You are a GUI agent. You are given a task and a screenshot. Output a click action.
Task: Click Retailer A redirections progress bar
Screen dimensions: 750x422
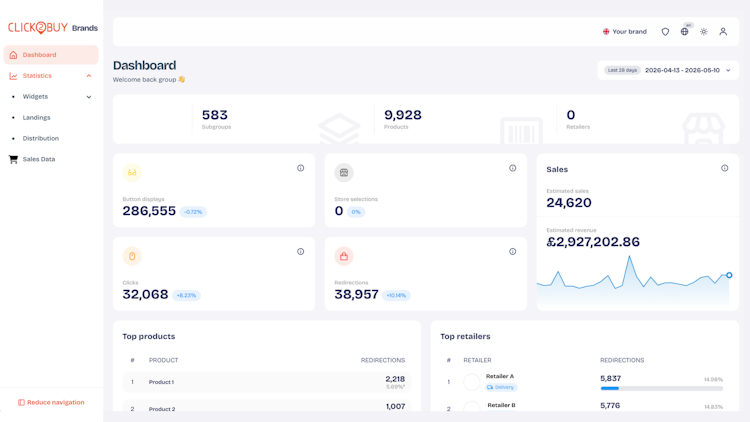[x=662, y=389]
